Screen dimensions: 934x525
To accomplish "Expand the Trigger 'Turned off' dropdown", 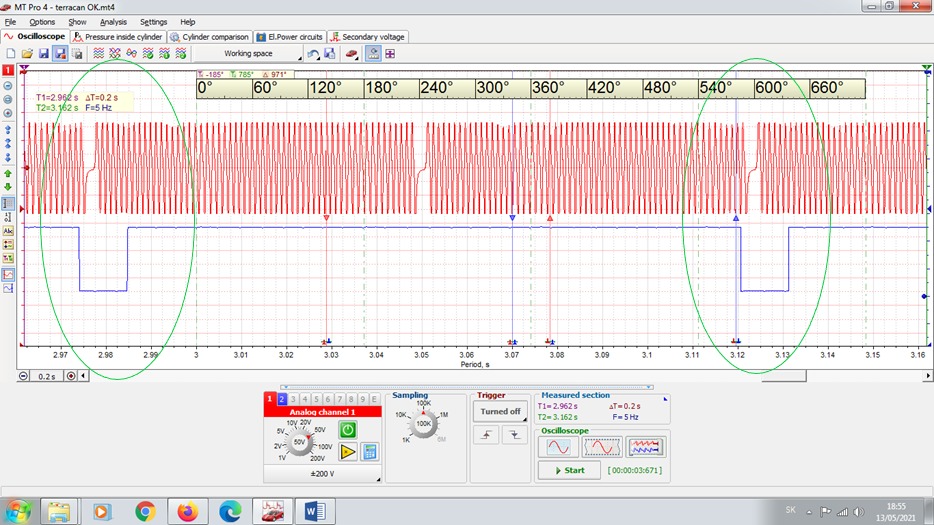I will 500,411.
